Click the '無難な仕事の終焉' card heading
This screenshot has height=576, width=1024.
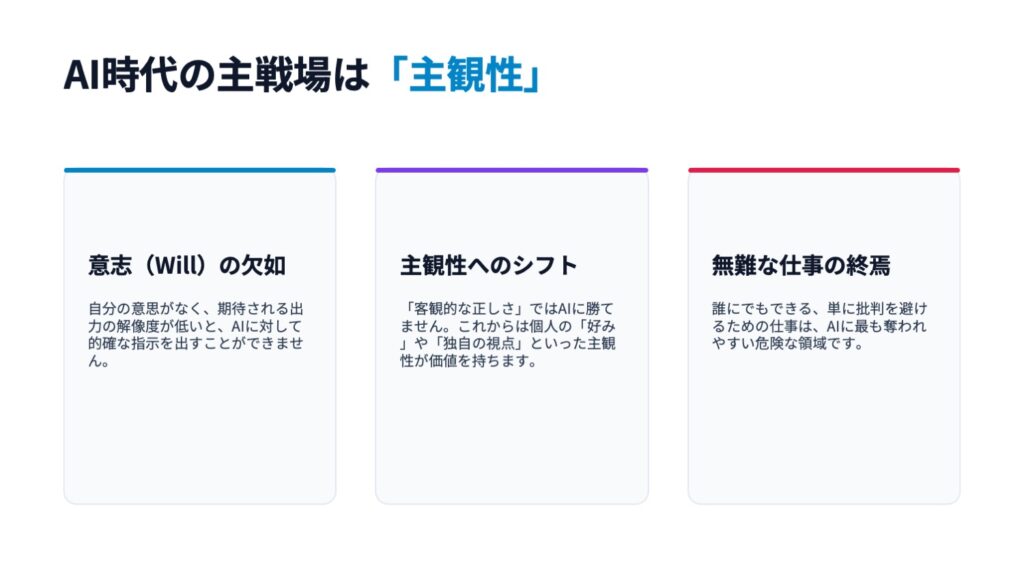coord(801,265)
